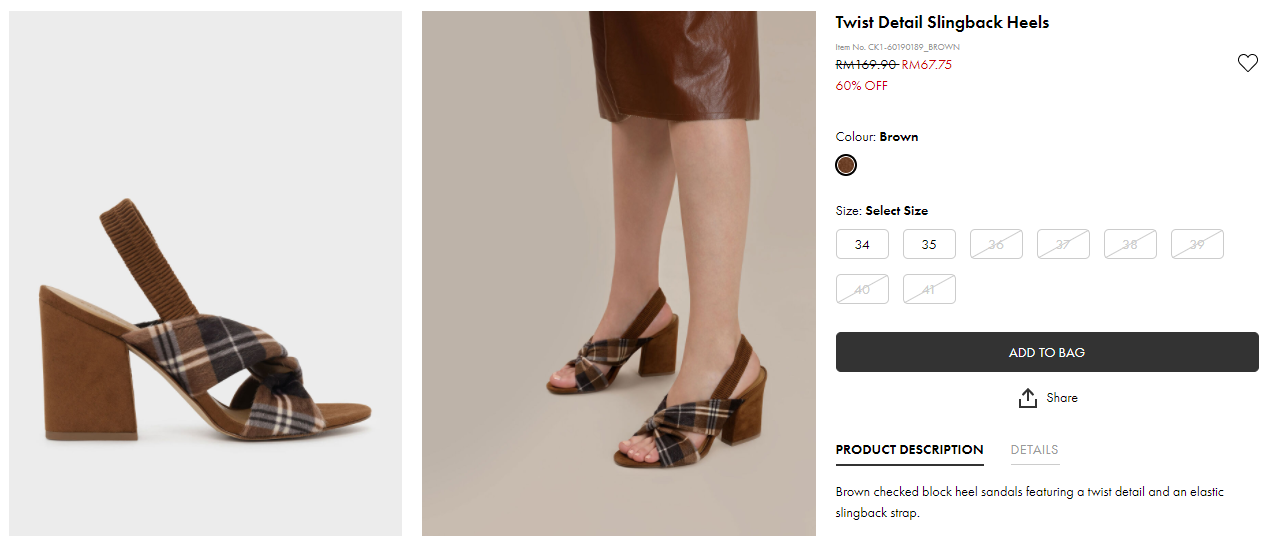Image resolution: width=1274 pixels, height=547 pixels.
Task: Select the struck-through size 39
Action: tap(1197, 245)
